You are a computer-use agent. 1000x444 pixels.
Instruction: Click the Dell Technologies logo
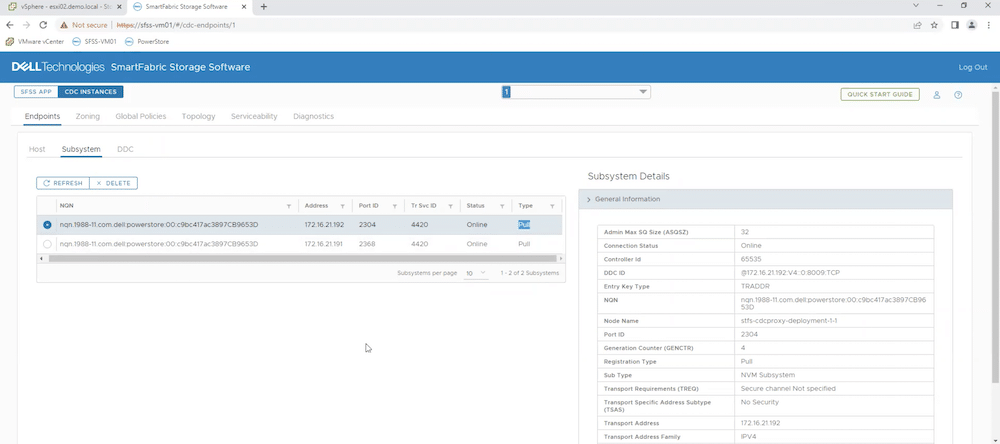click(x=58, y=67)
